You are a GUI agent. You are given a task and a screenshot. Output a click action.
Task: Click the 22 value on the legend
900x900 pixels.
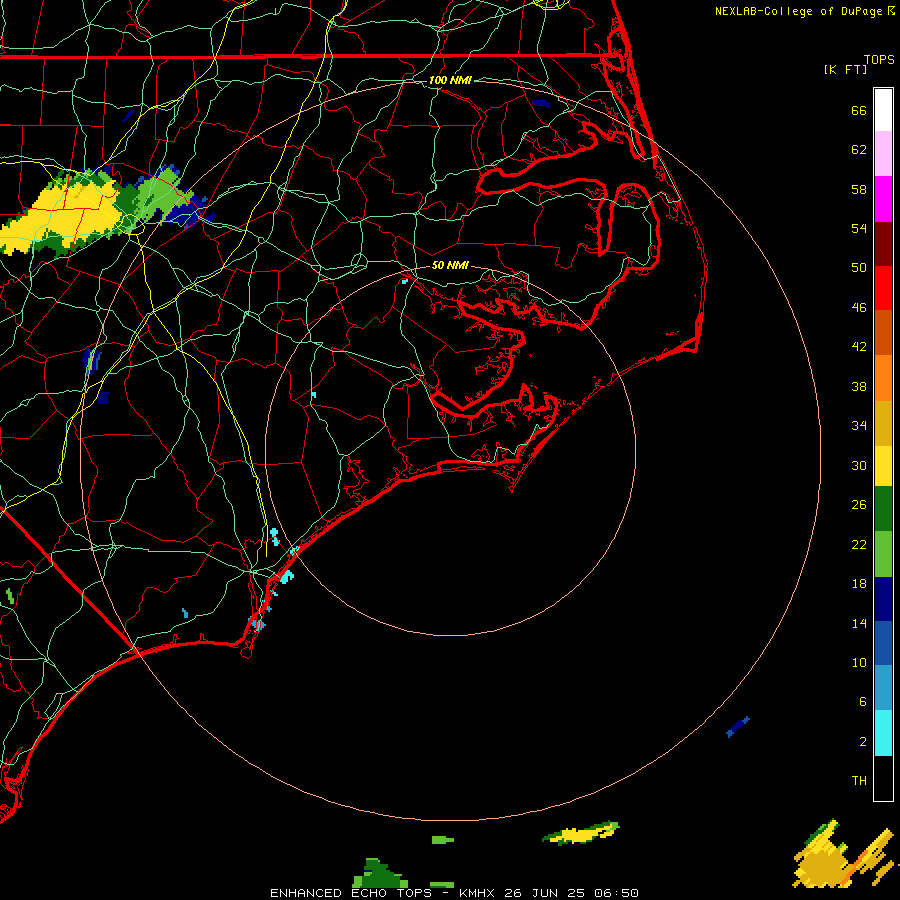pos(859,544)
